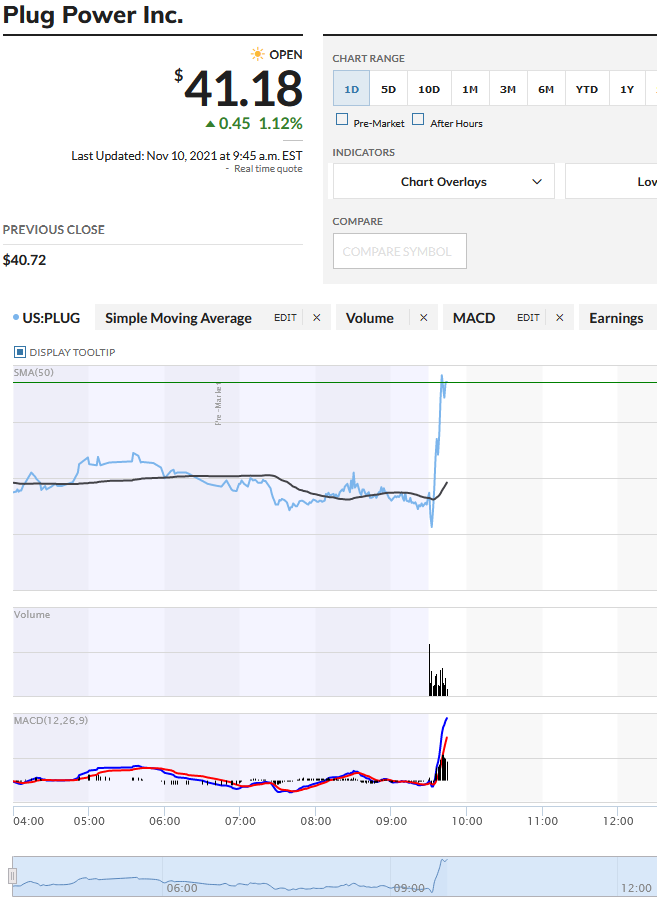Edit the MACD indicator settings
This screenshot has height=903, width=657.
528,318
